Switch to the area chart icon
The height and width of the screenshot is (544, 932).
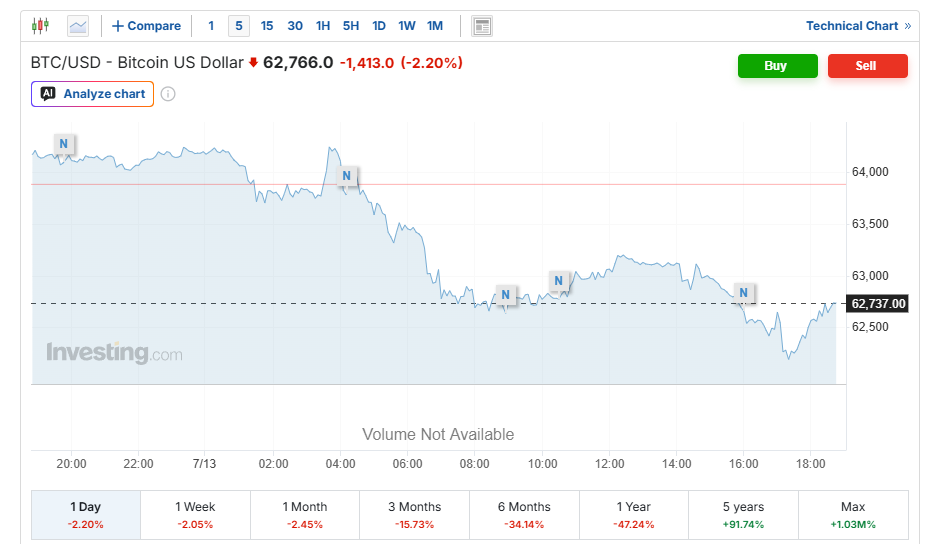[x=78, y=26]
